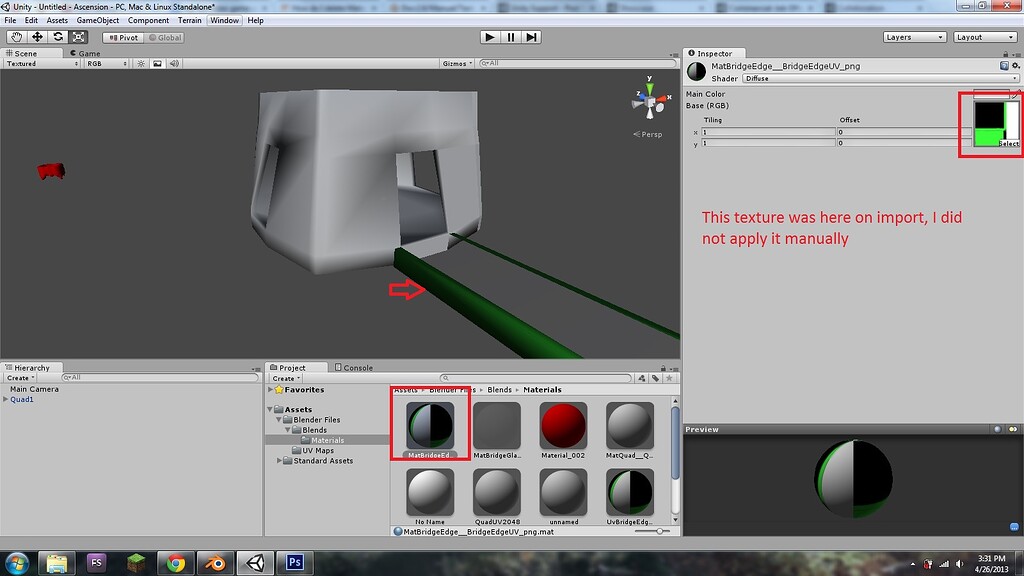Select the Rotate tool
This screenshot has width=1024, height=576.
(58, 36)
